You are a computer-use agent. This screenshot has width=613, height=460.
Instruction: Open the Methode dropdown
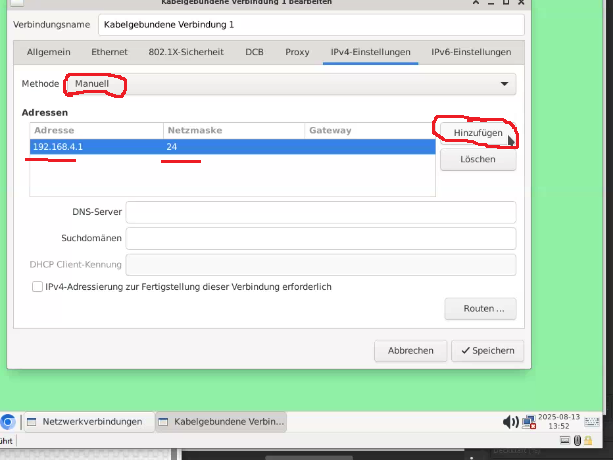[290, 84]
